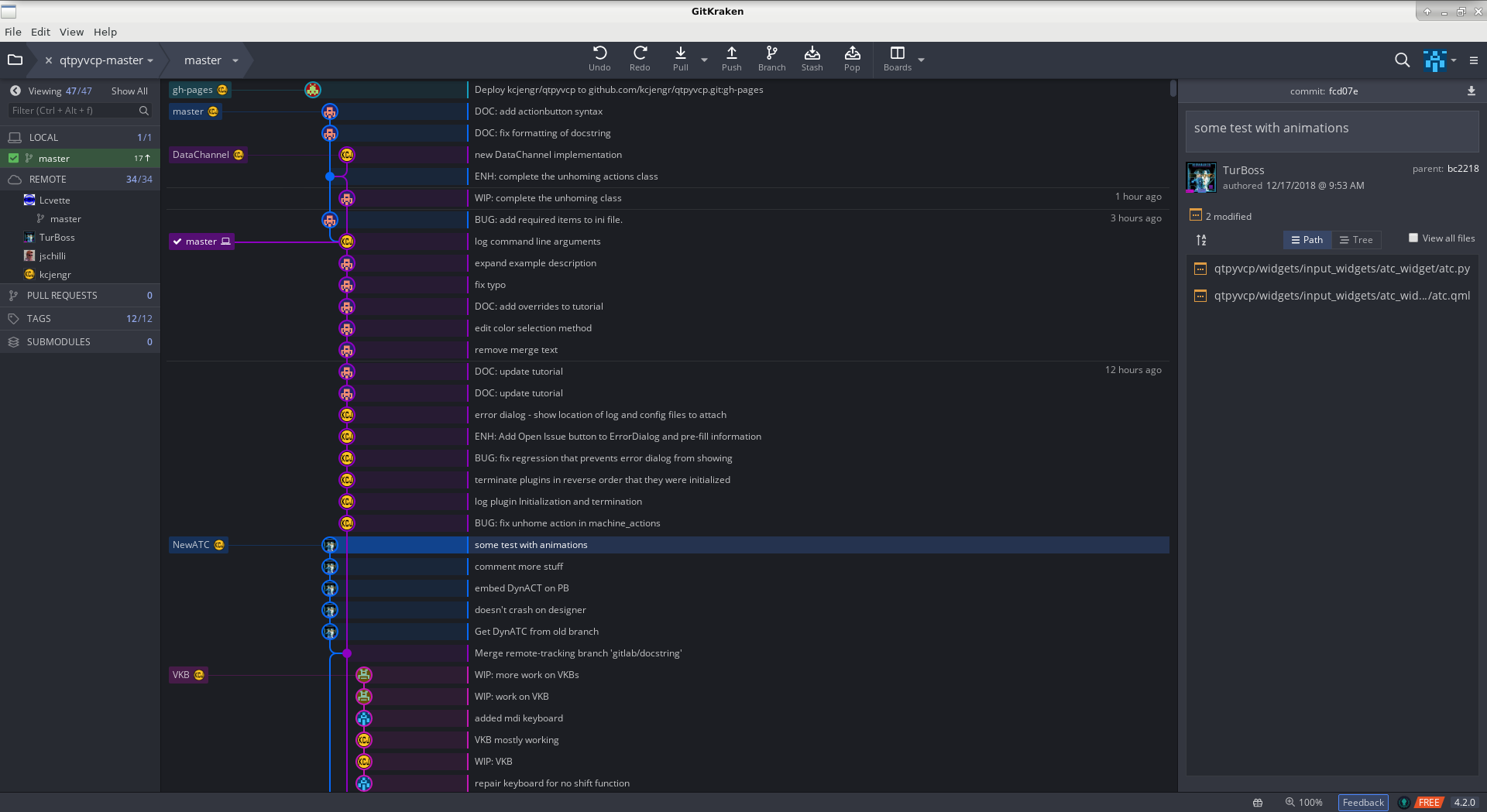Pull changes with the Pull icon
This screenshot has height=812, width=1487.
tap(680, 59)
